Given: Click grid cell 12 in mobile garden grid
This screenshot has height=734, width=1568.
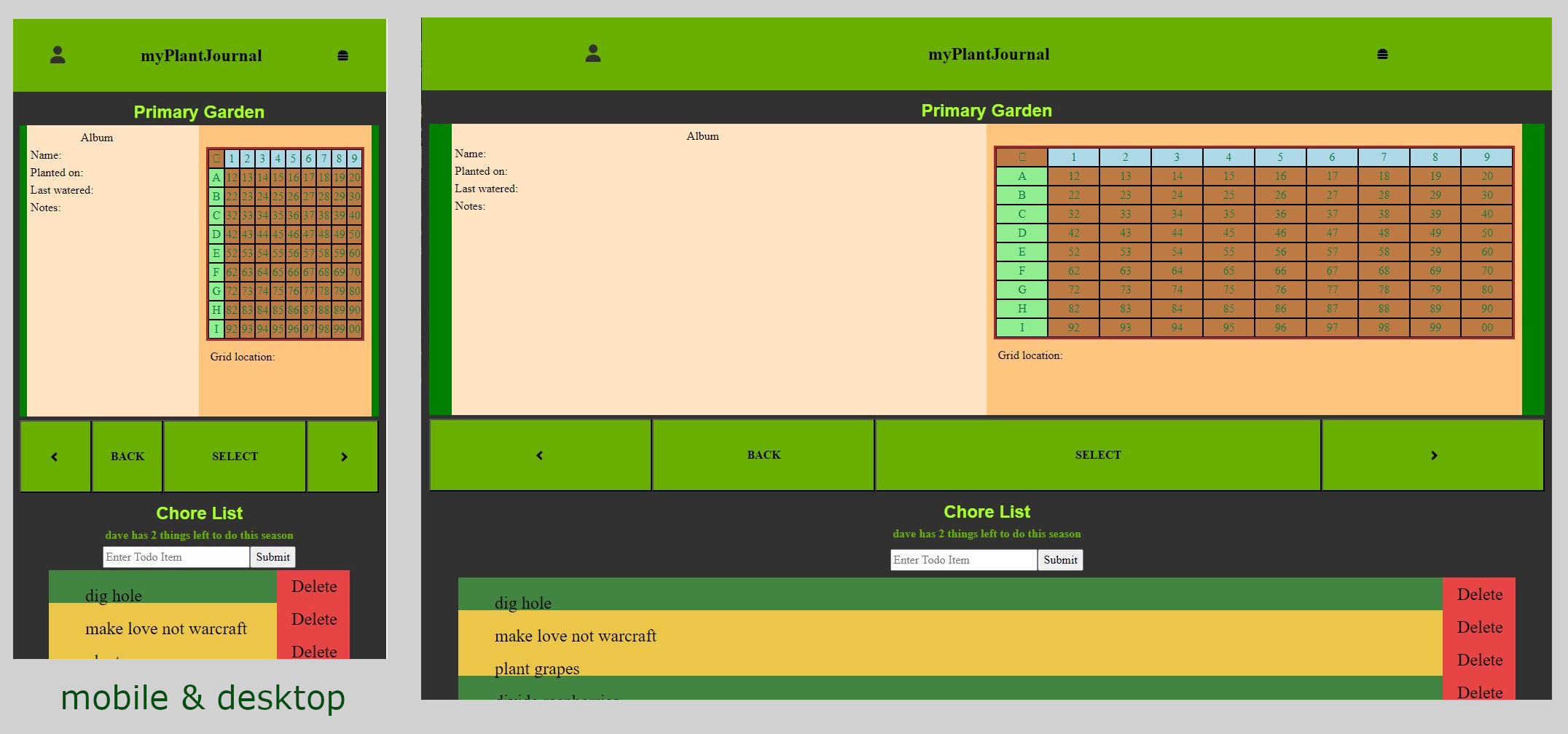Looking at the screenshot, I should coord(232,178).
